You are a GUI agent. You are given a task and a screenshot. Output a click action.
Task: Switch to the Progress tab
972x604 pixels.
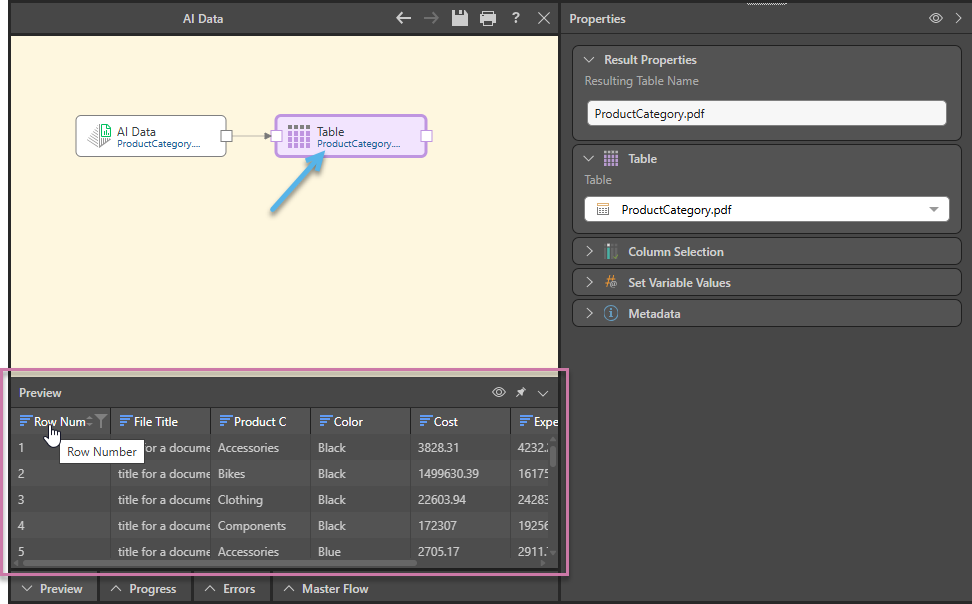144,589
